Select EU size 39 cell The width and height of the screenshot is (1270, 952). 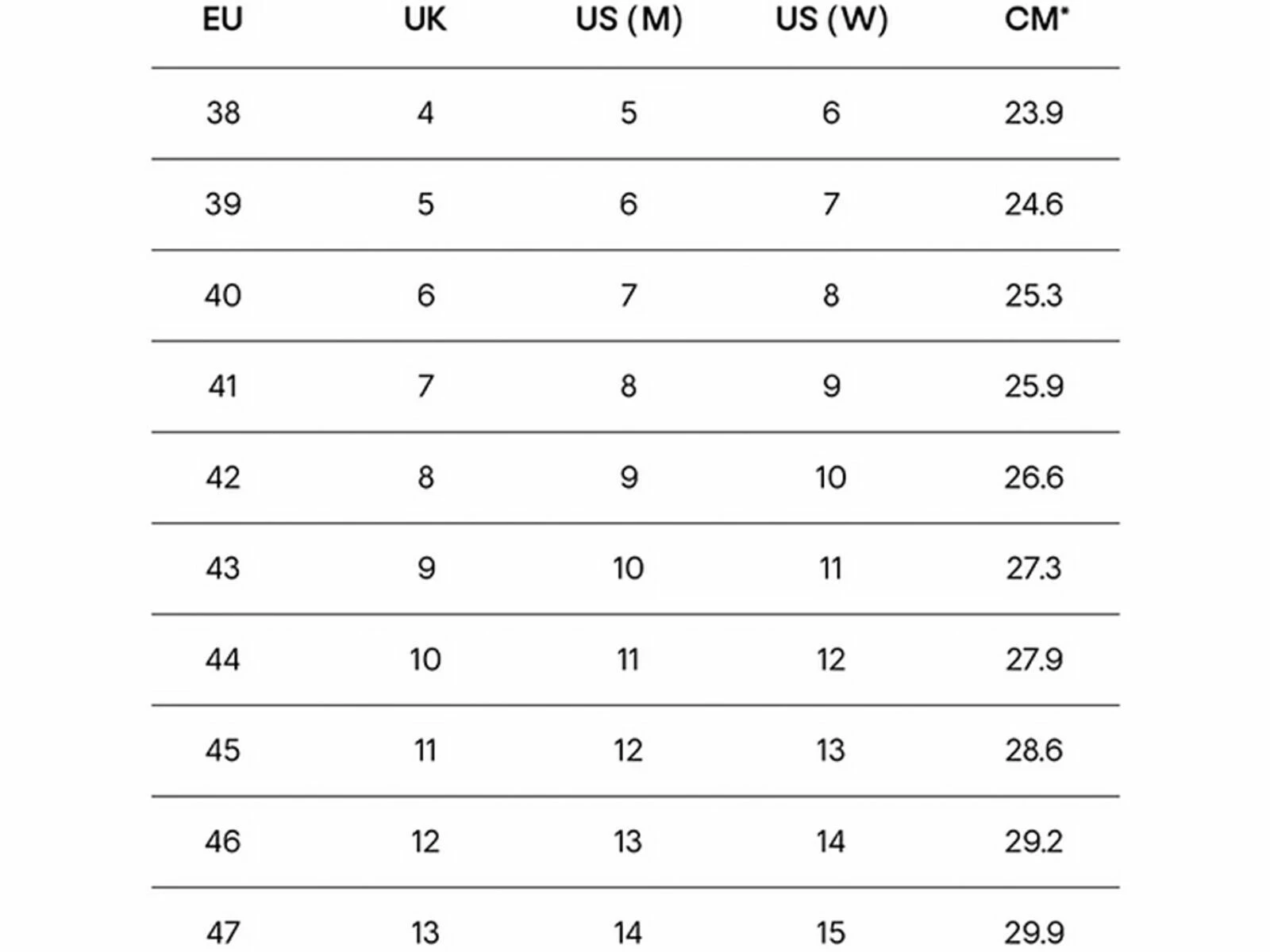pos(223,204)
